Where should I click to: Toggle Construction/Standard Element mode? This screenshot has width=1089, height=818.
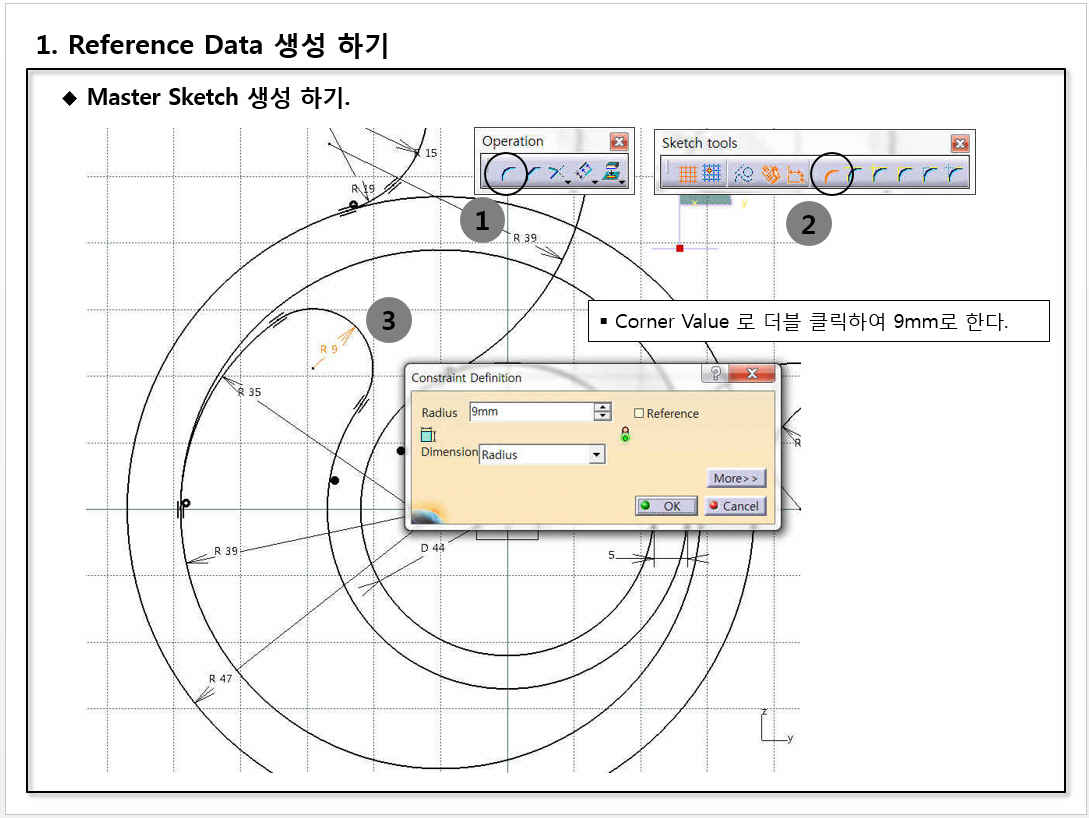click(x=742, y=175)
